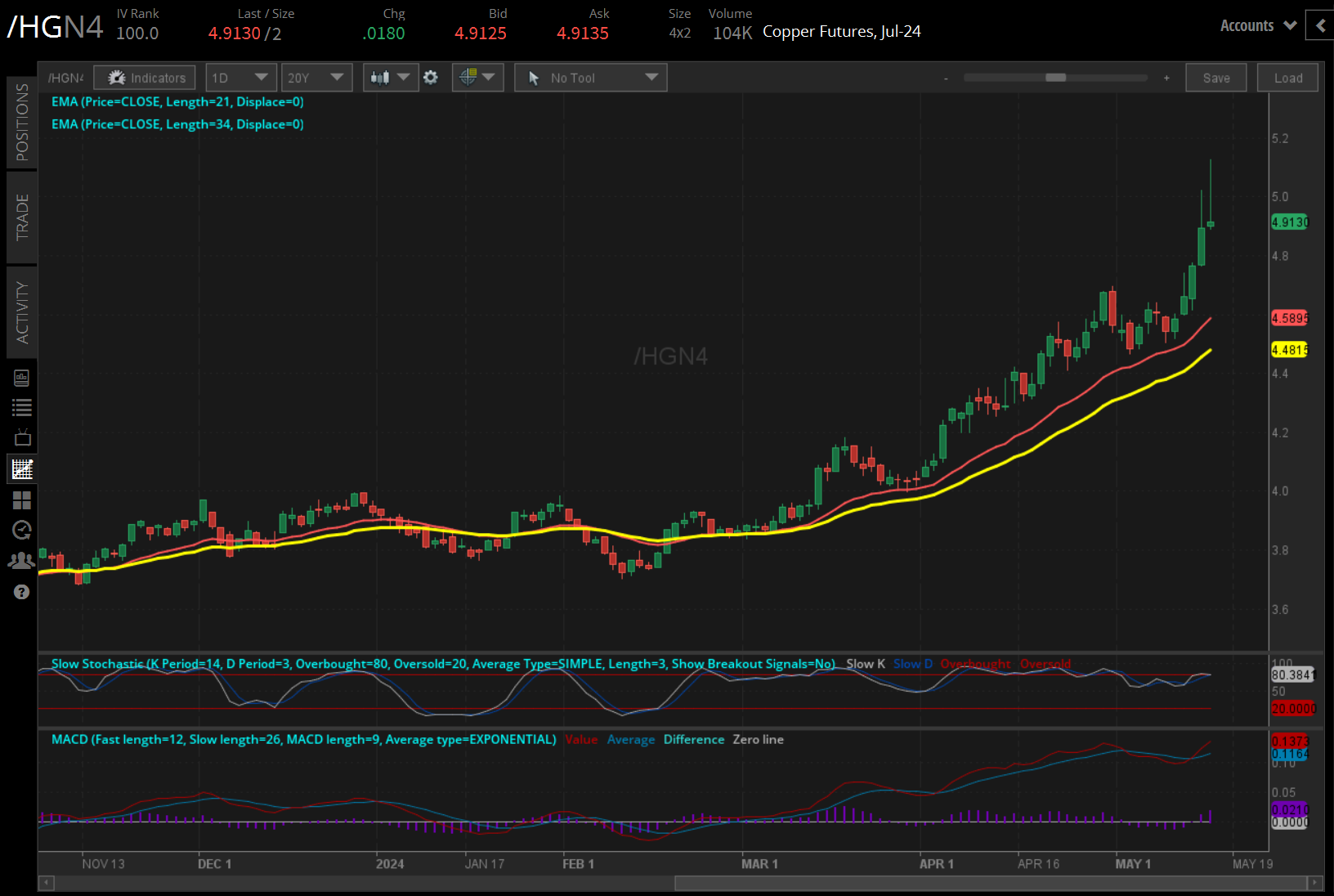Expand the 20Y time range dropdown

click(x=316, y=78)
